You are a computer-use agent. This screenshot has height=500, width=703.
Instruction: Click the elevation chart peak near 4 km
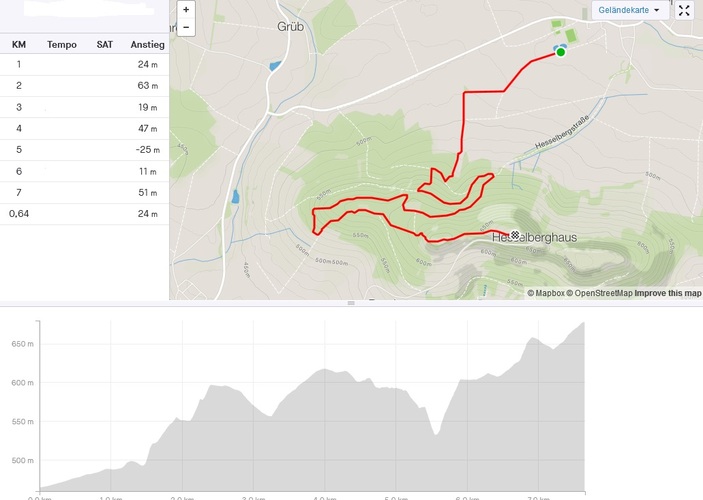[322, 370]
